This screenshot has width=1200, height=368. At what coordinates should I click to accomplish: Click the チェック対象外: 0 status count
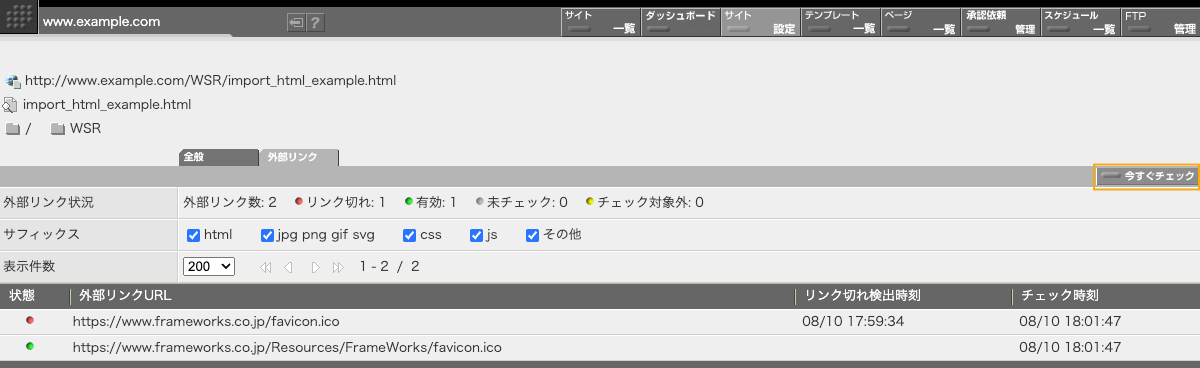[x=645, y=202]
